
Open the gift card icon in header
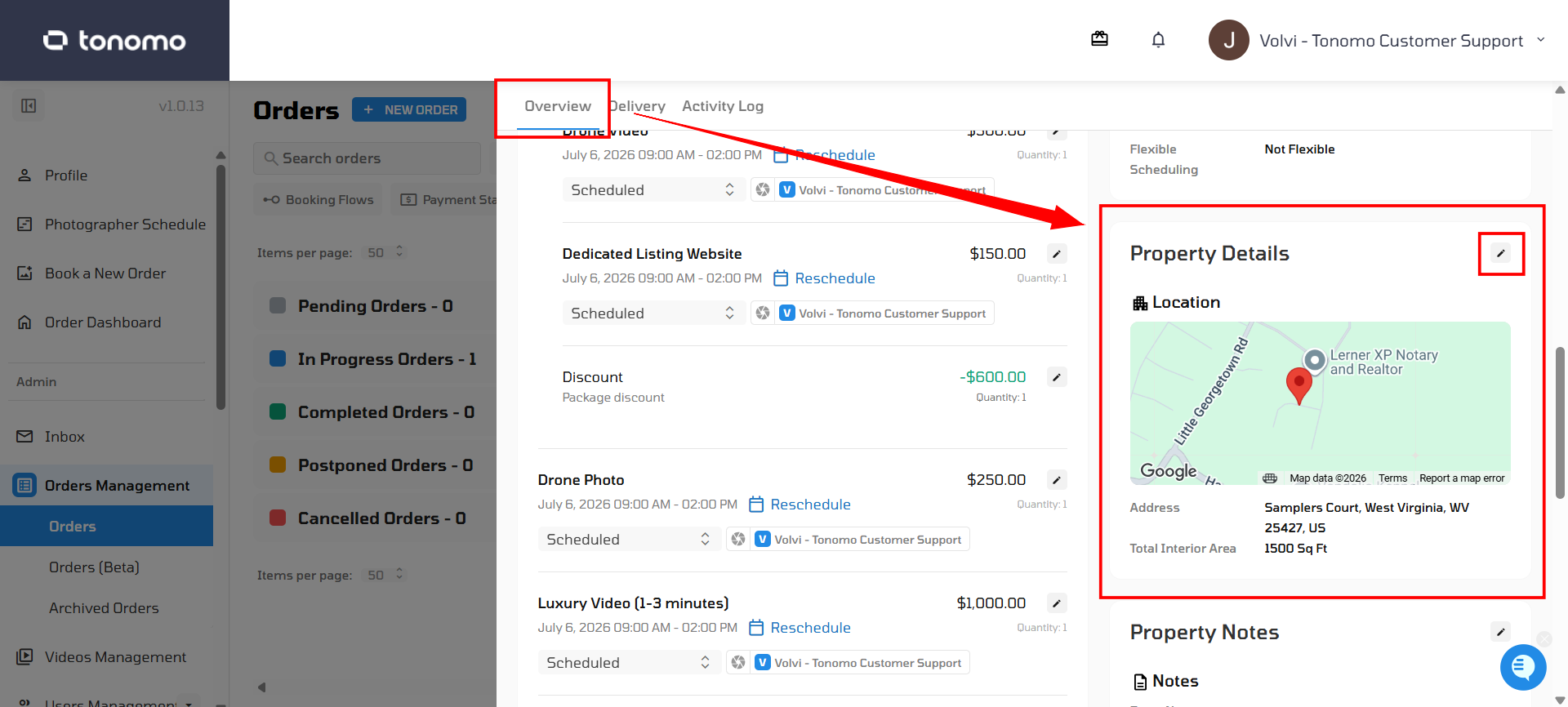[x=1099, y=39]
